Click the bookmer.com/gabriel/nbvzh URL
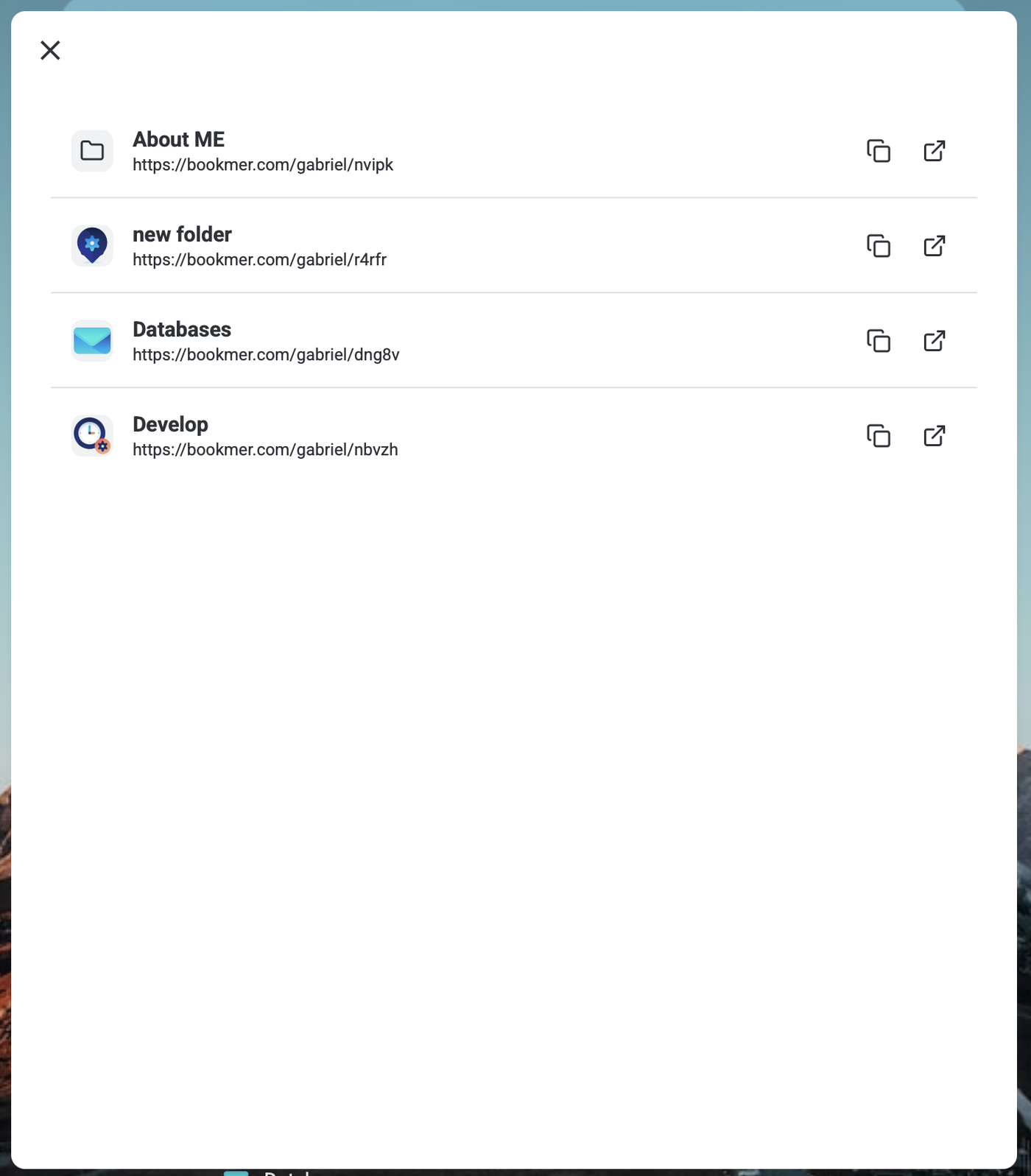 coord(265,450)
